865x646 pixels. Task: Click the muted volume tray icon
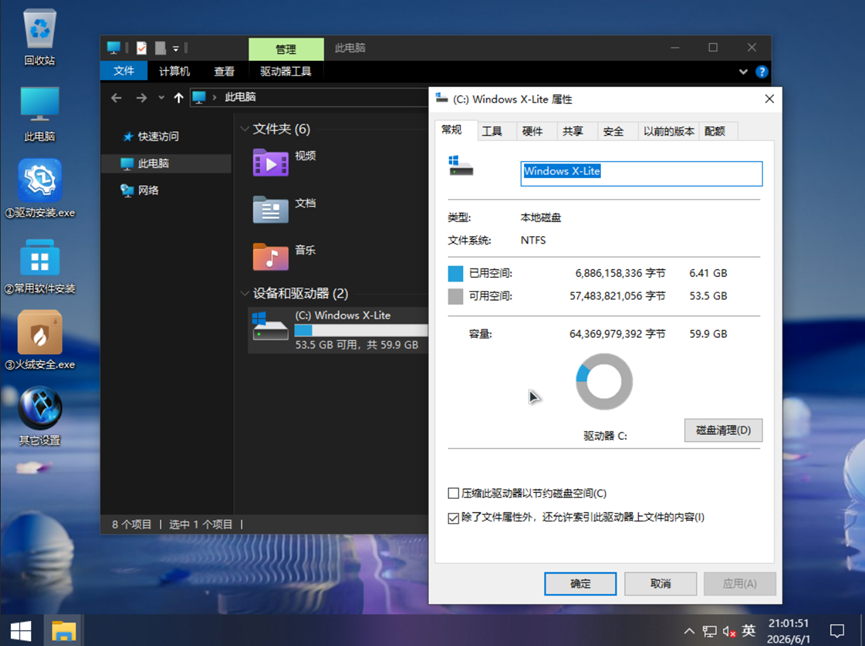pos(729,631)
